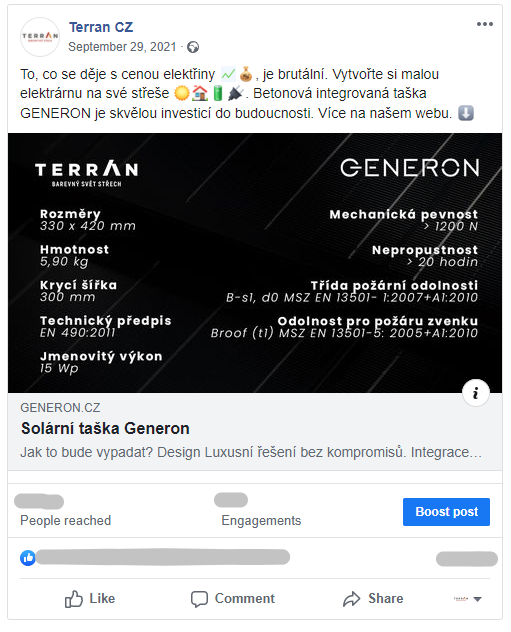Open the page identity selector dropdown arrow
511x632 pixels.
478,599
